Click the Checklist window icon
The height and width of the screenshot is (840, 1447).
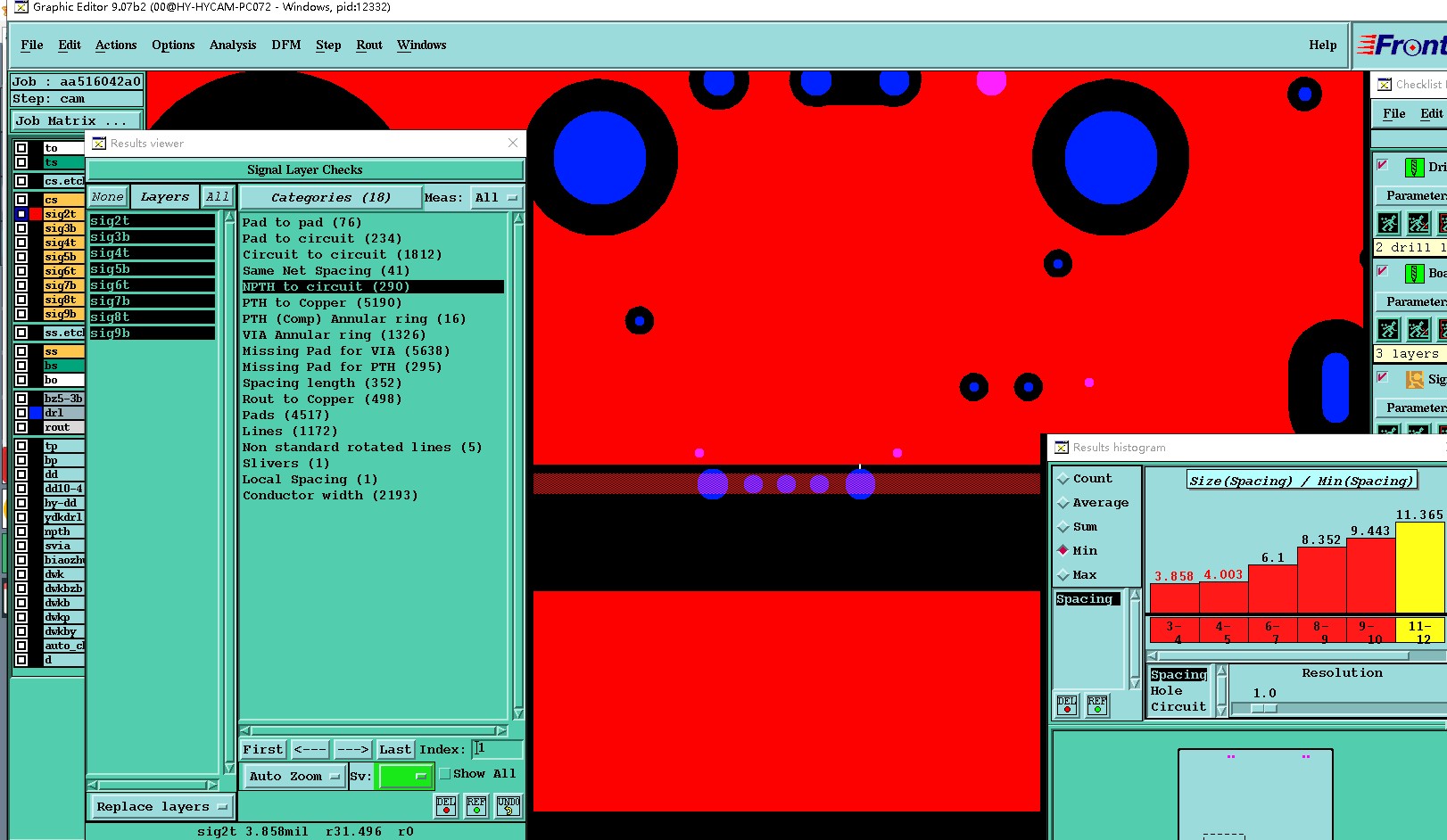[x=1385, y=85]
